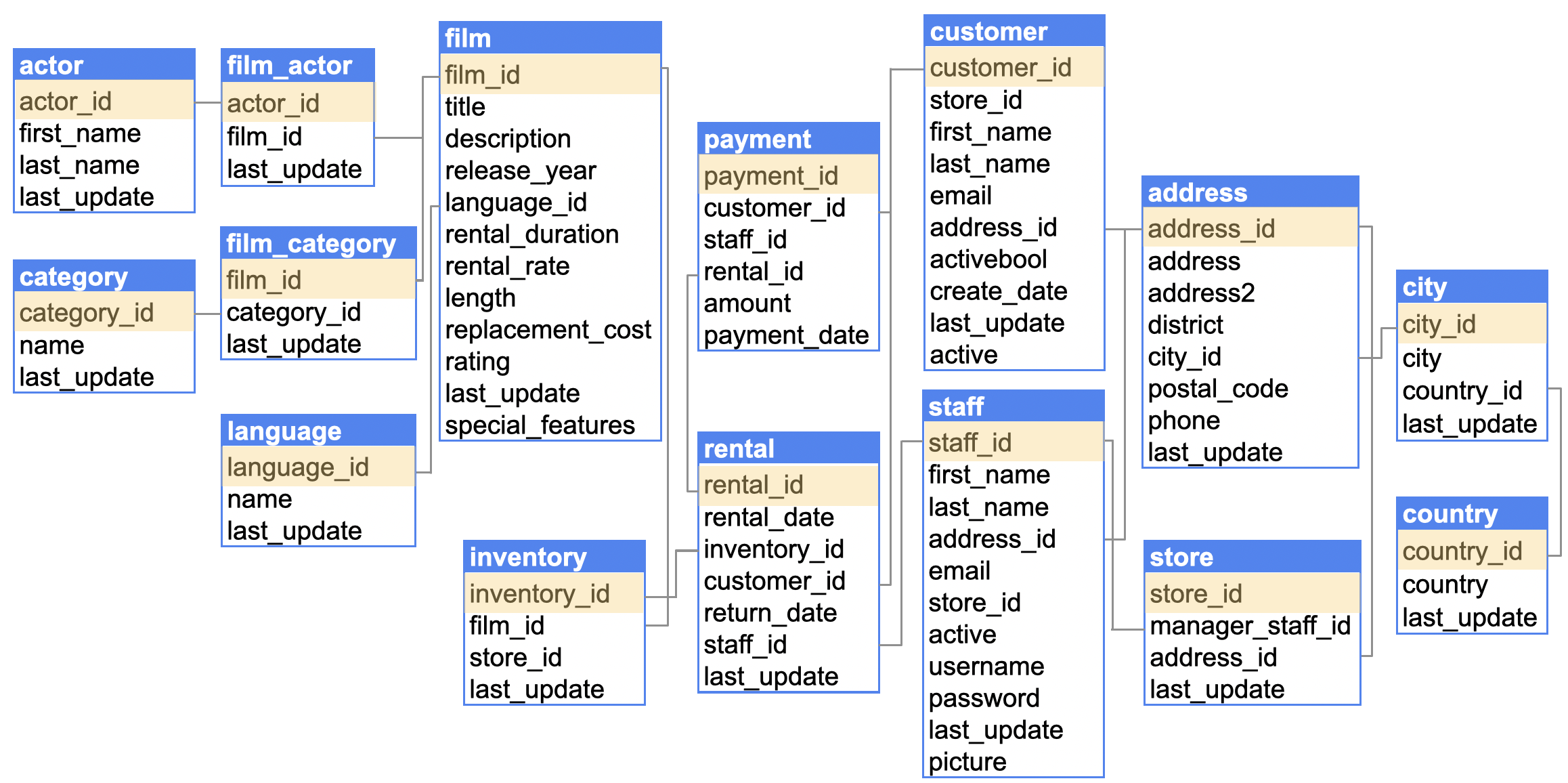
Task: Click inventory_id primary key row
Action: click(x=540, y=594)
